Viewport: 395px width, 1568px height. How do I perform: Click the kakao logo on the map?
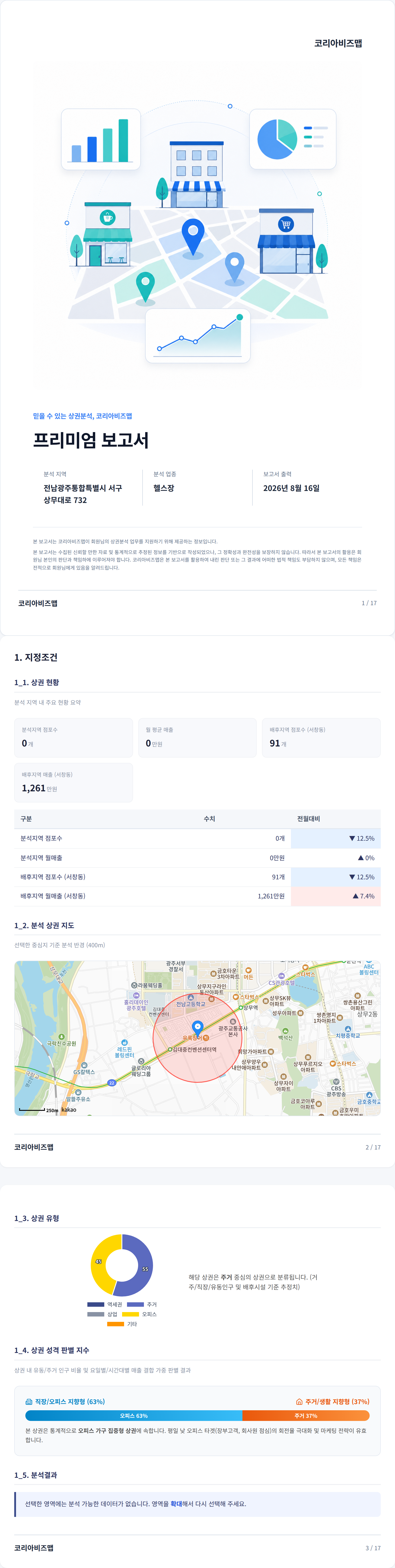(69, 1110)
